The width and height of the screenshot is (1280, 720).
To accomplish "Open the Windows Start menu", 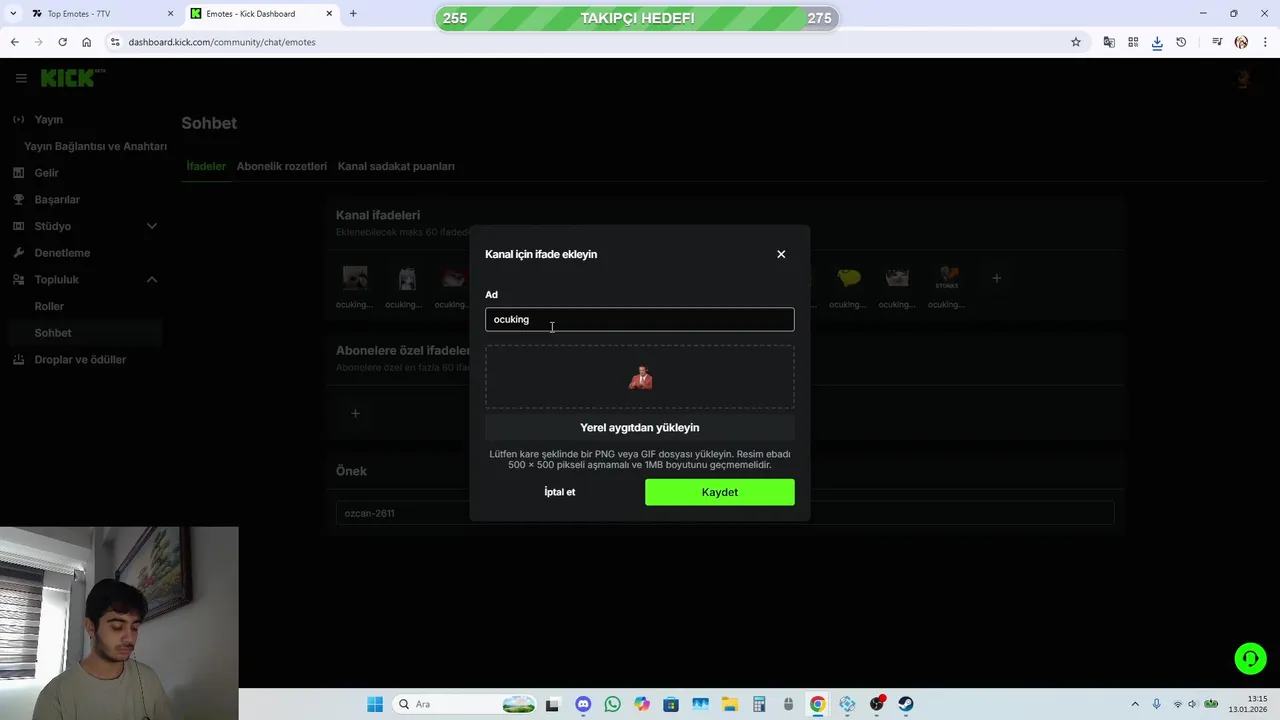I will [375, 704].
